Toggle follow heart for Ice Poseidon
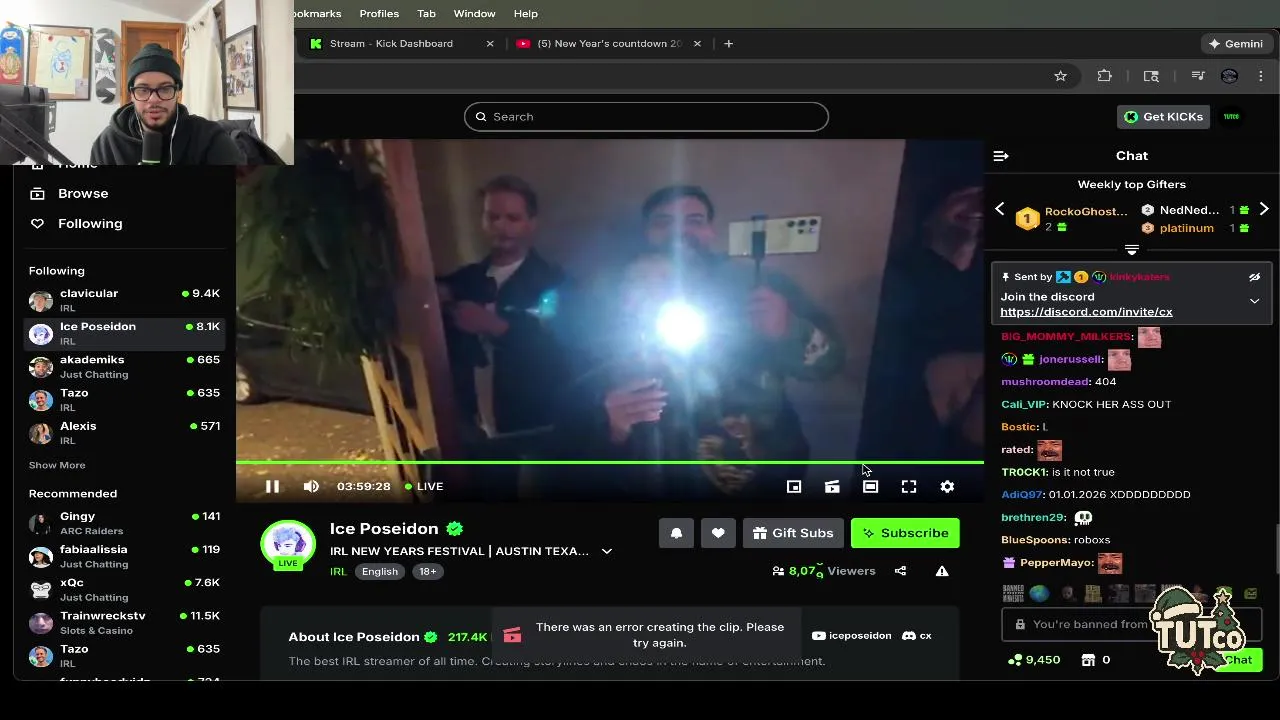 718,533
